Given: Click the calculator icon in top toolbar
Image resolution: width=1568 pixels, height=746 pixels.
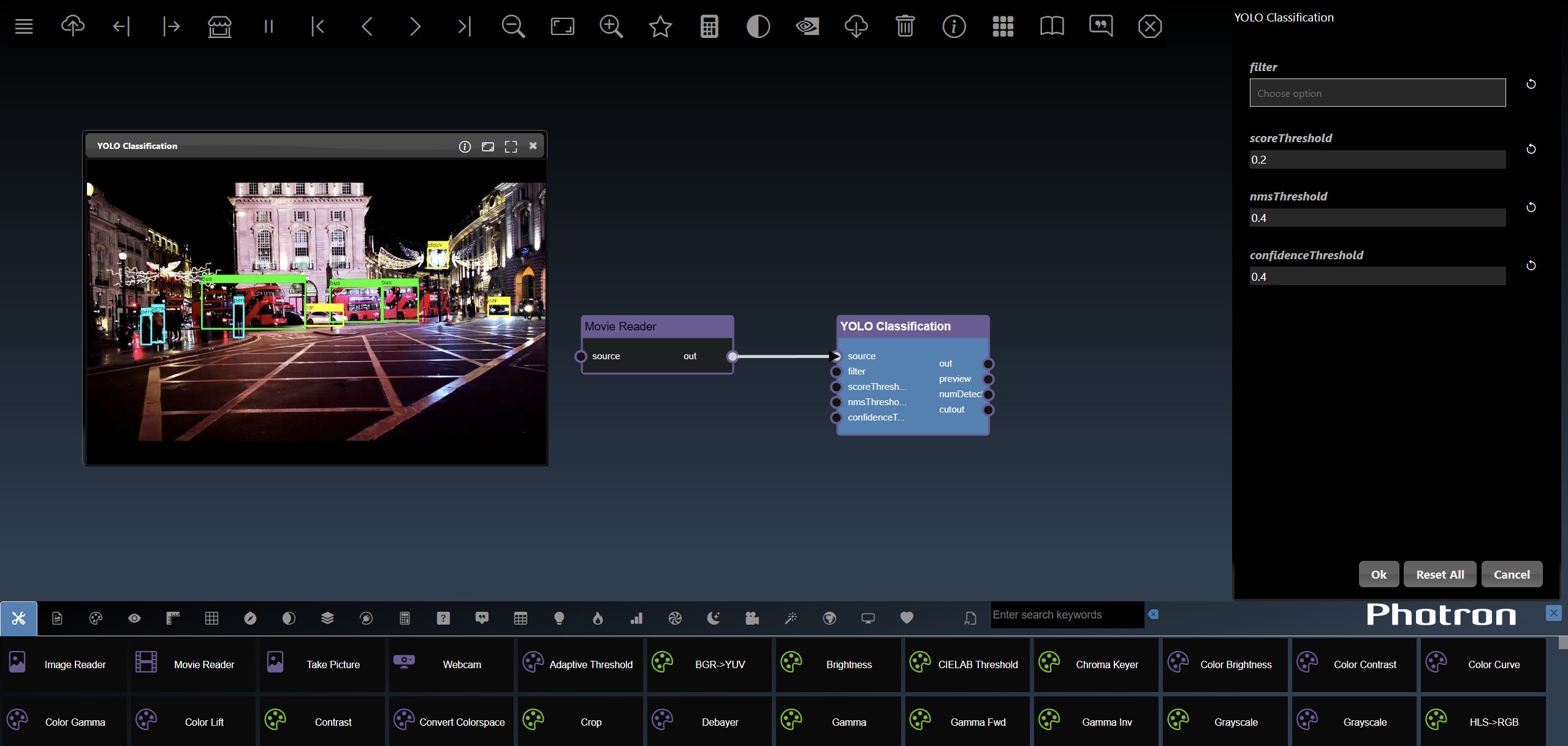Looking at the screenshot, I should pos(709,26).
